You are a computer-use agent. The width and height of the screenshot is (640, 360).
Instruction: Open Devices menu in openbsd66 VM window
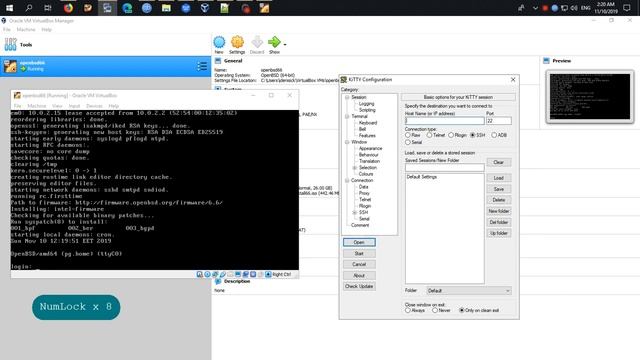pyautogui.click(x=94, y=106)
